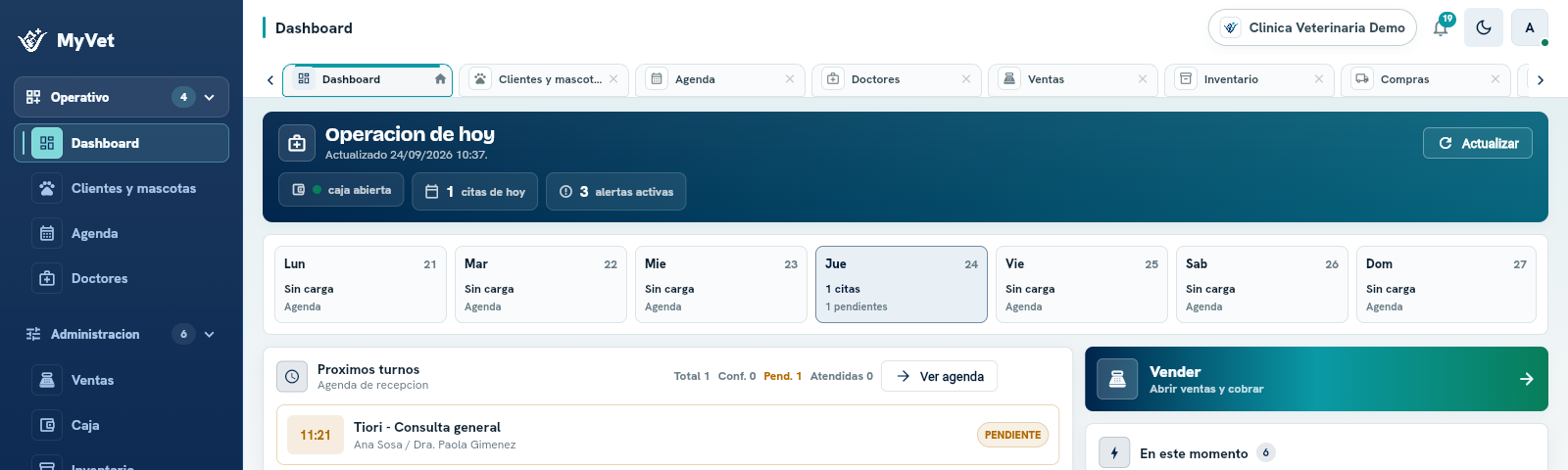This screenshot has width=1568, height=470.
Task: Click the Proximos turnos clock icon
Action: [292, 376]
